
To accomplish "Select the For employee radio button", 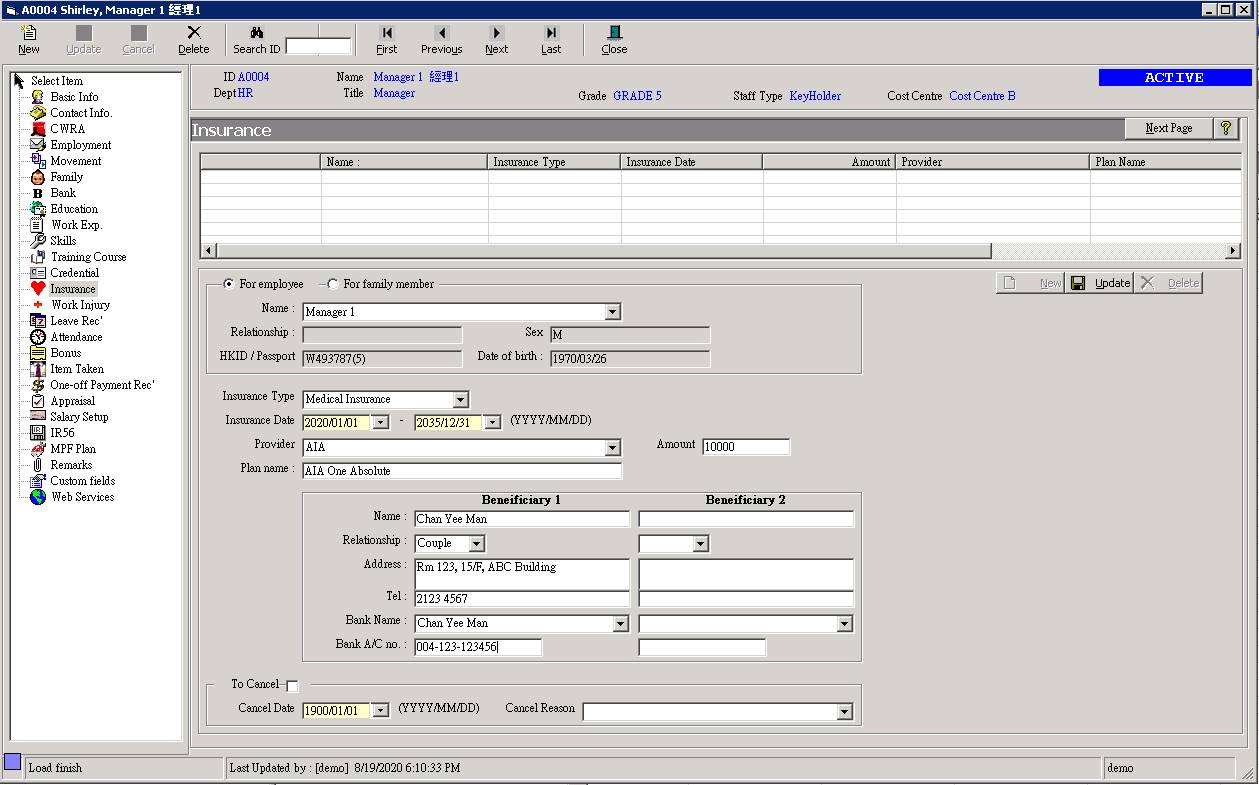I will tap(229, 284).
